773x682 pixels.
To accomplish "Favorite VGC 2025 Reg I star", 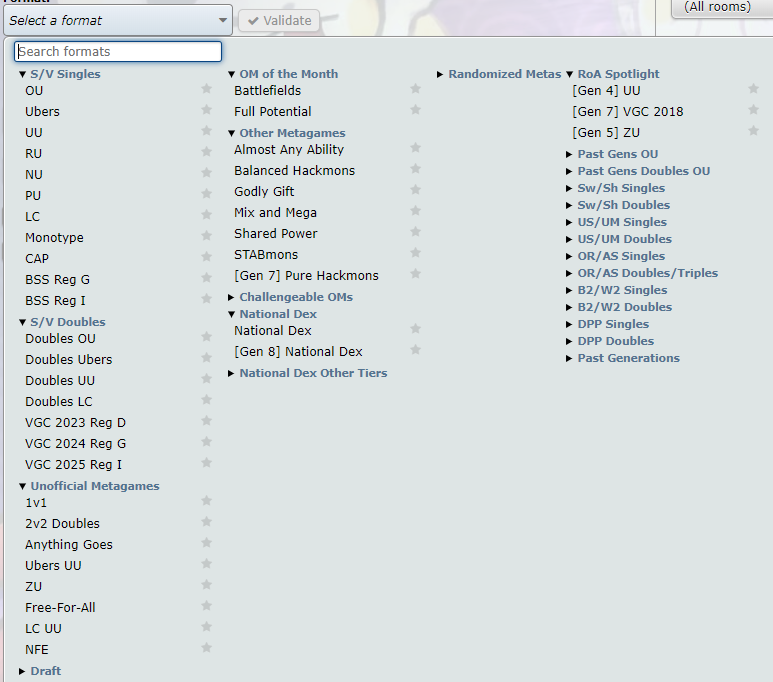I will click(x=207, y=463).
